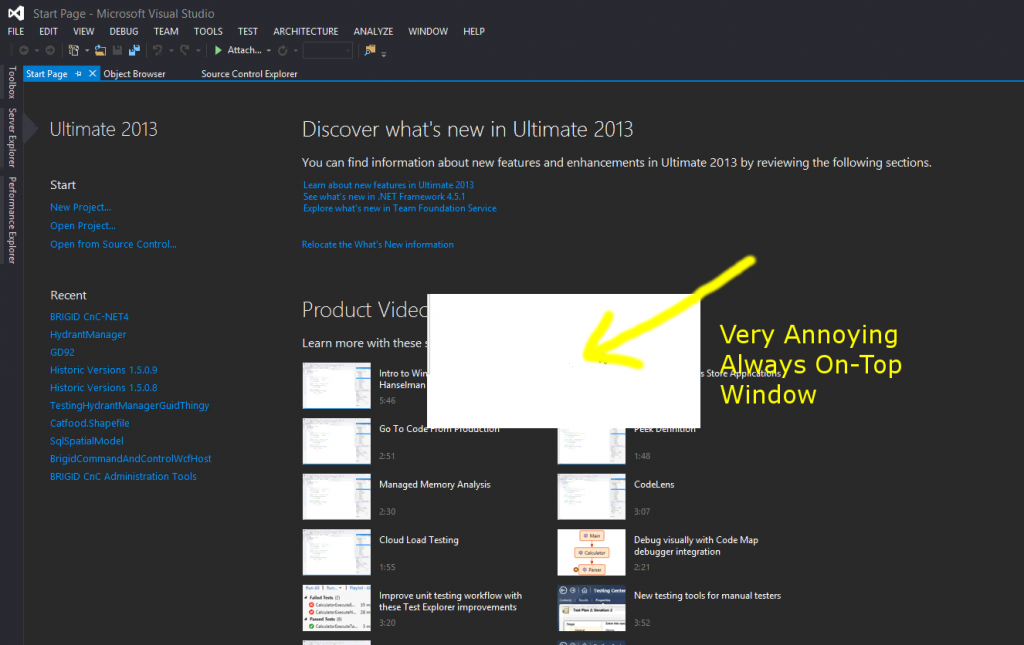Expand the Undo history dropdown
The image size is (1024, 645).
[171, 50]
